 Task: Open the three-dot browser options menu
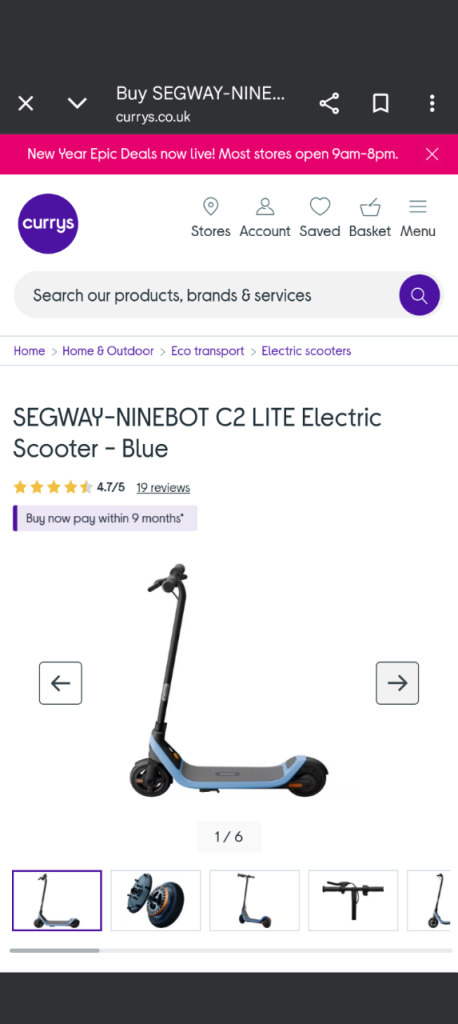(432, 103)
